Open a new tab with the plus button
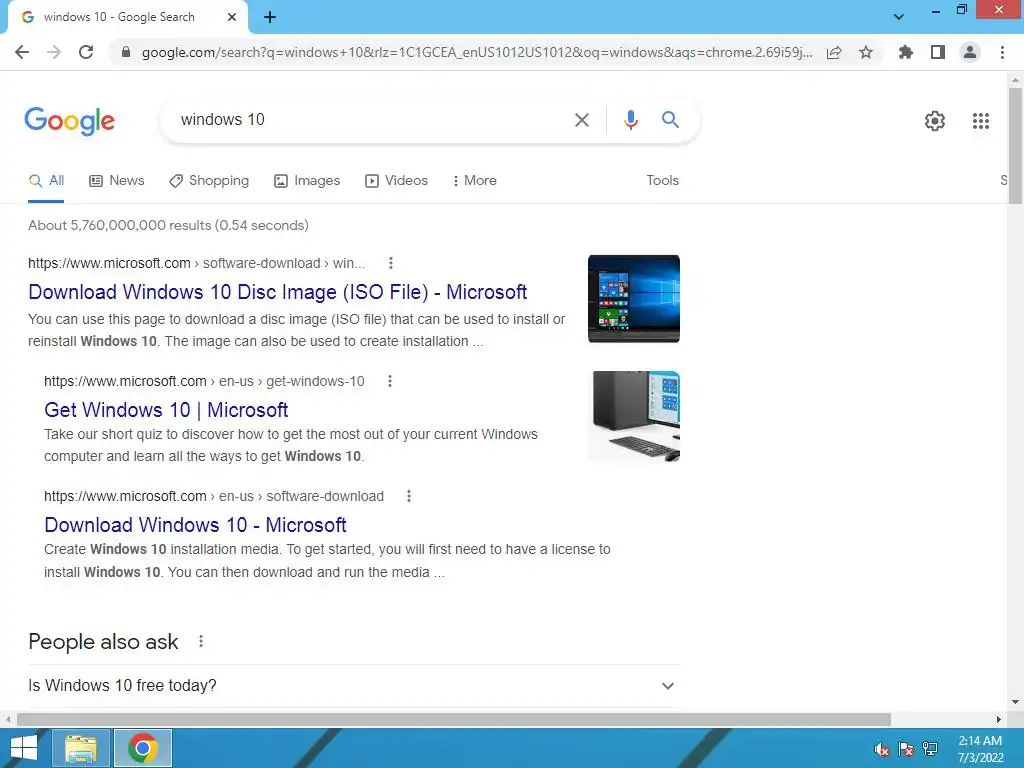This screenshot has width=1024, height=768. pyautogui.click(x=270, y=18)
